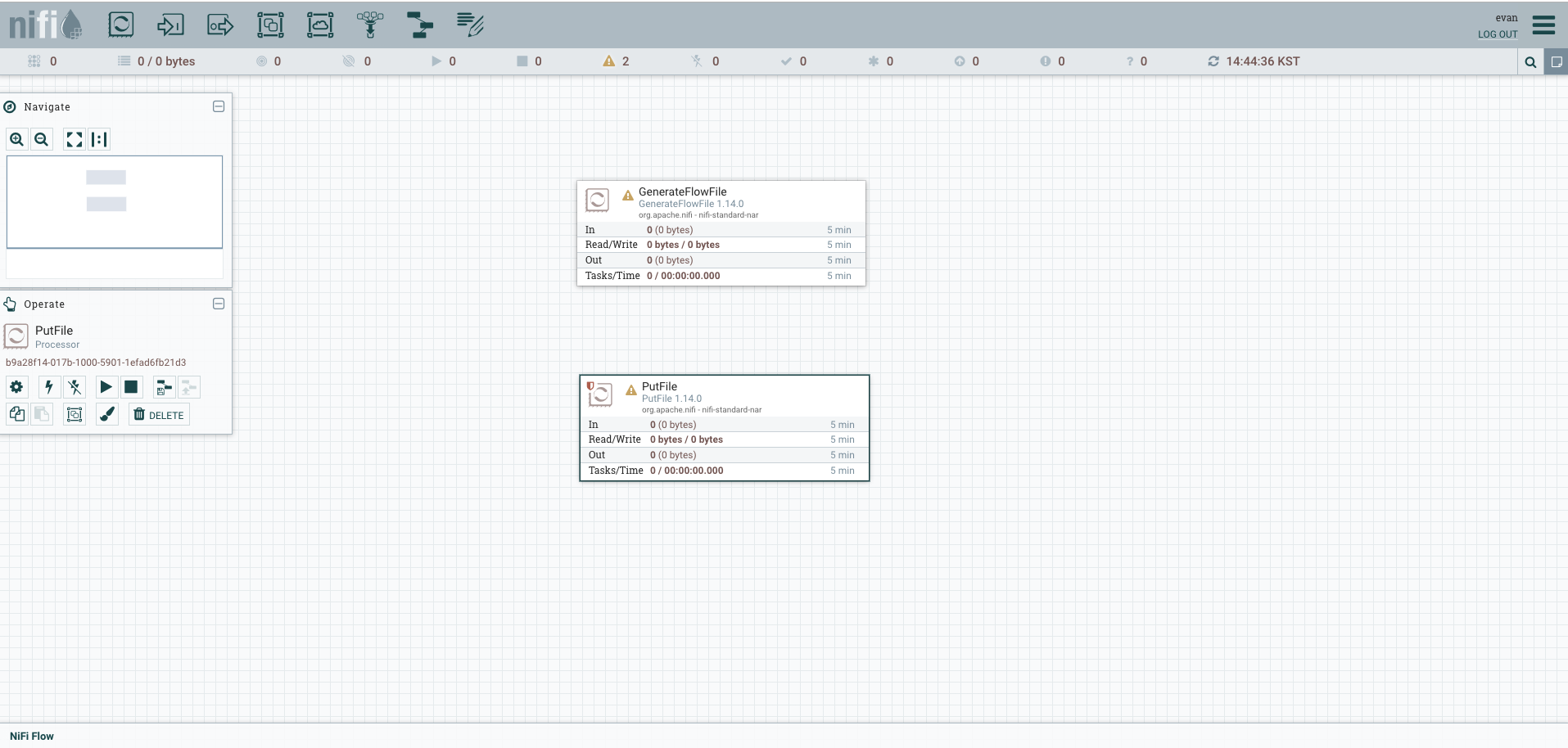Click the NiFi Flow breadcrumb
Screen dimensions: 1568x748
click(32, 736)
